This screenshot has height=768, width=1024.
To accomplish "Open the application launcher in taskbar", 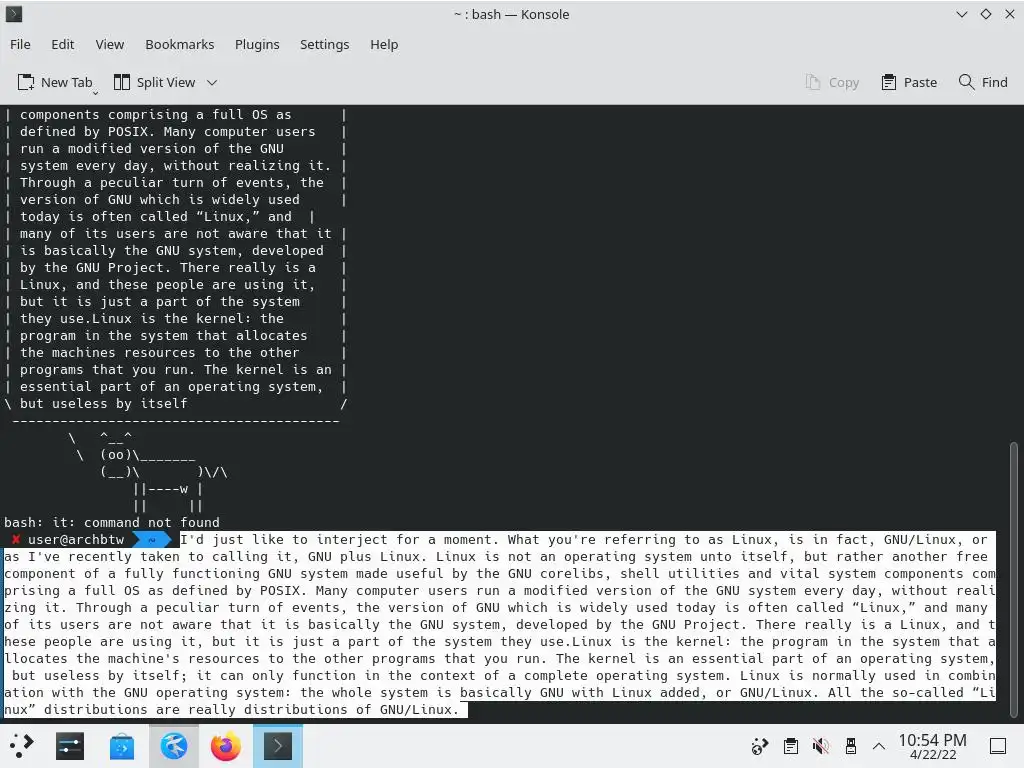I will (21, 746).
